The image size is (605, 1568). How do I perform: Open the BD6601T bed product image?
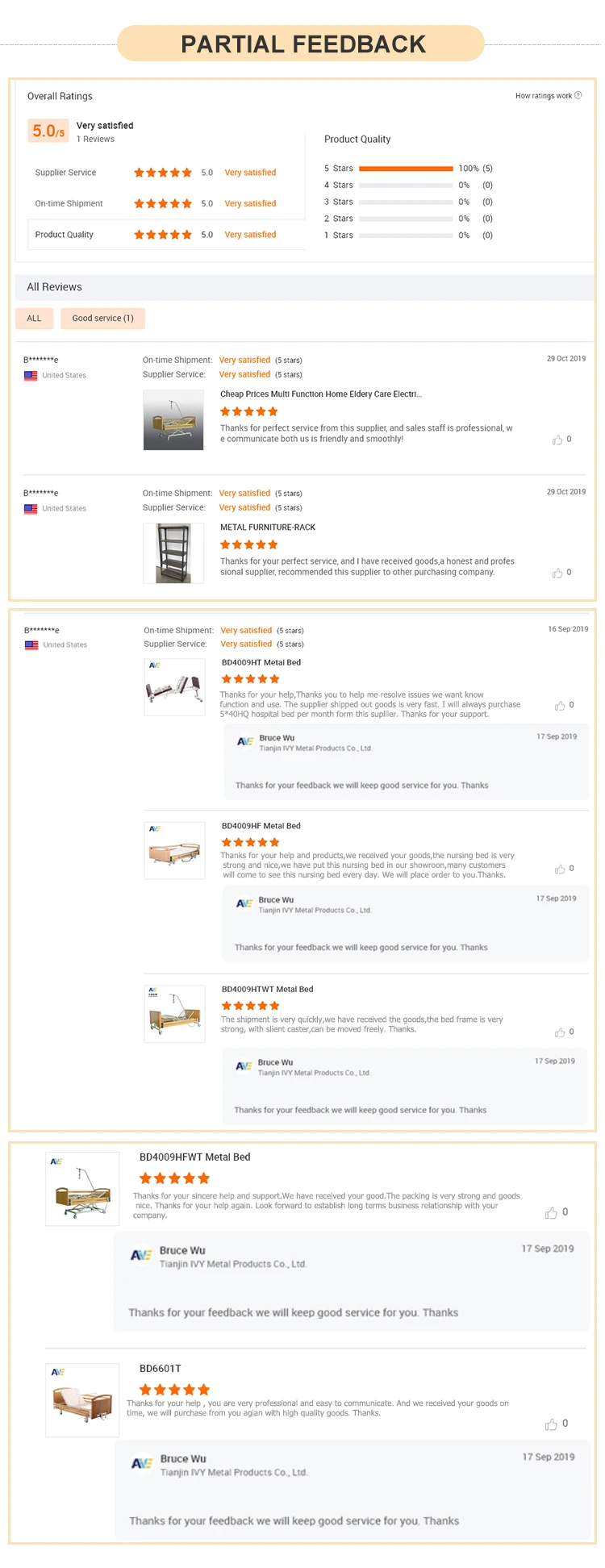(x=82, y=1399)
